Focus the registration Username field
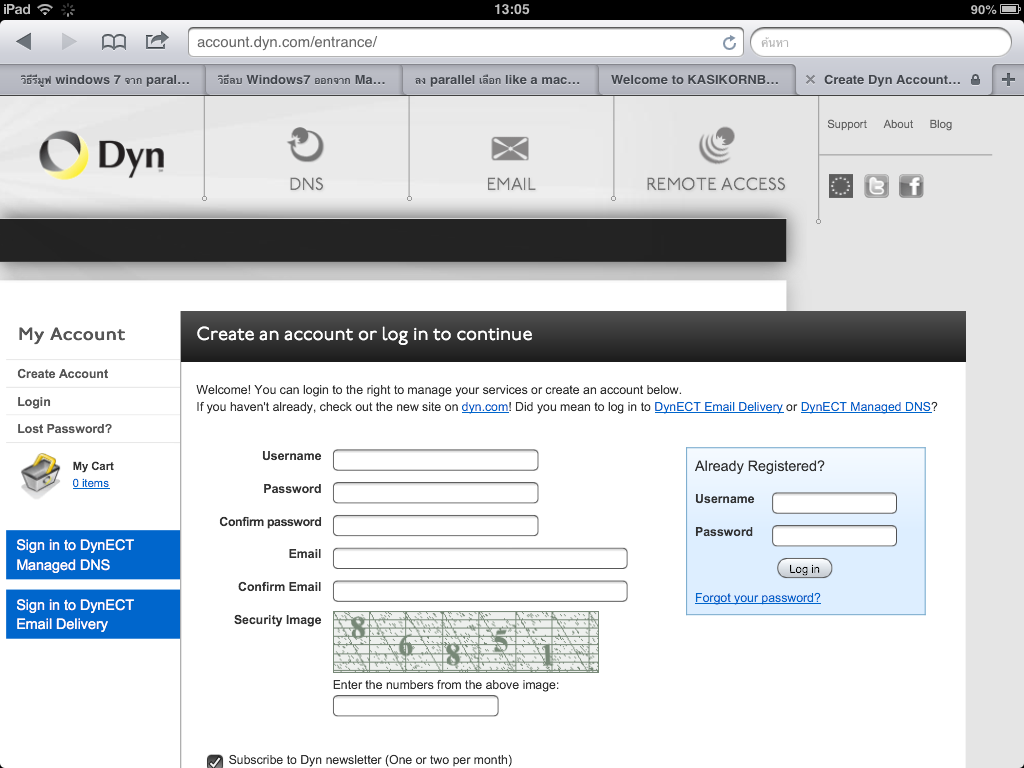 [436, 460]
